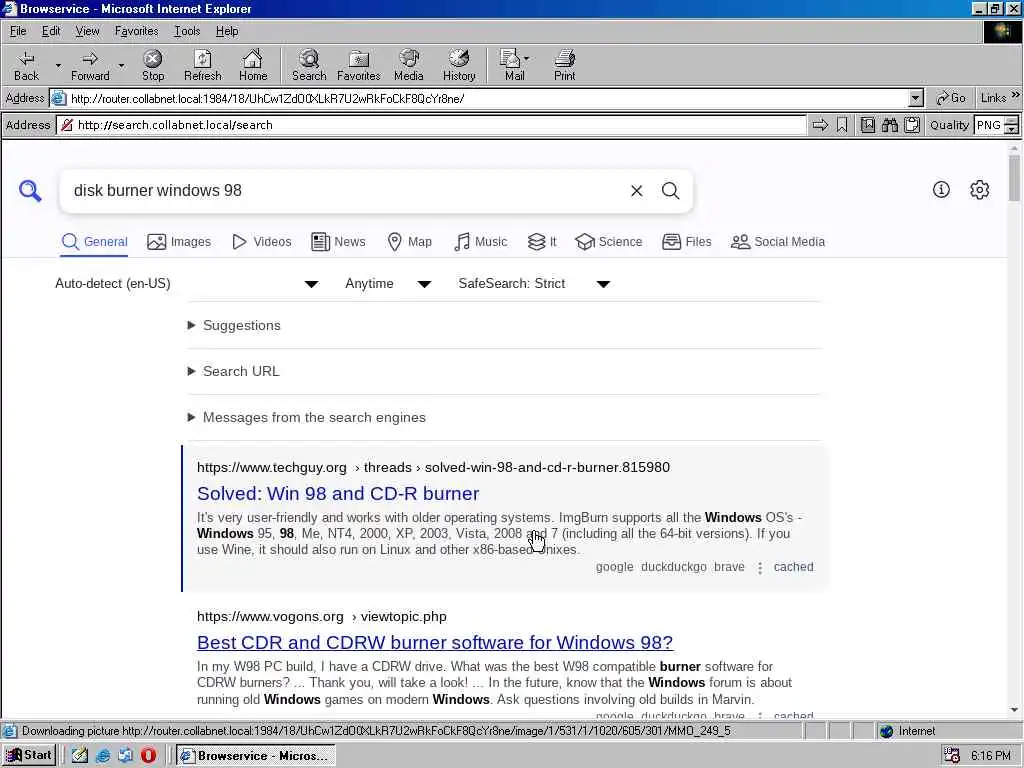Print the current page
This screenshot has width=1024, height=768.
[564, 65]
